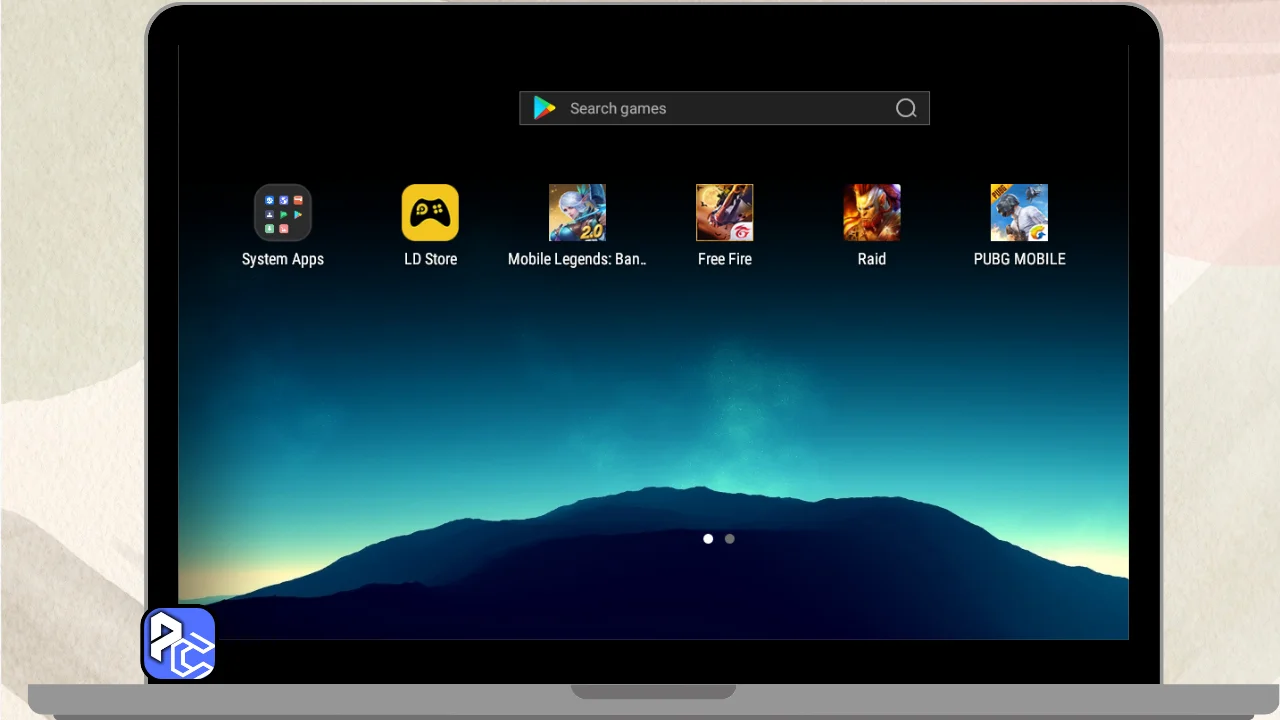Click the Google Play logo in search bar
The image size is (1280, 720).
tap(544, 108)
